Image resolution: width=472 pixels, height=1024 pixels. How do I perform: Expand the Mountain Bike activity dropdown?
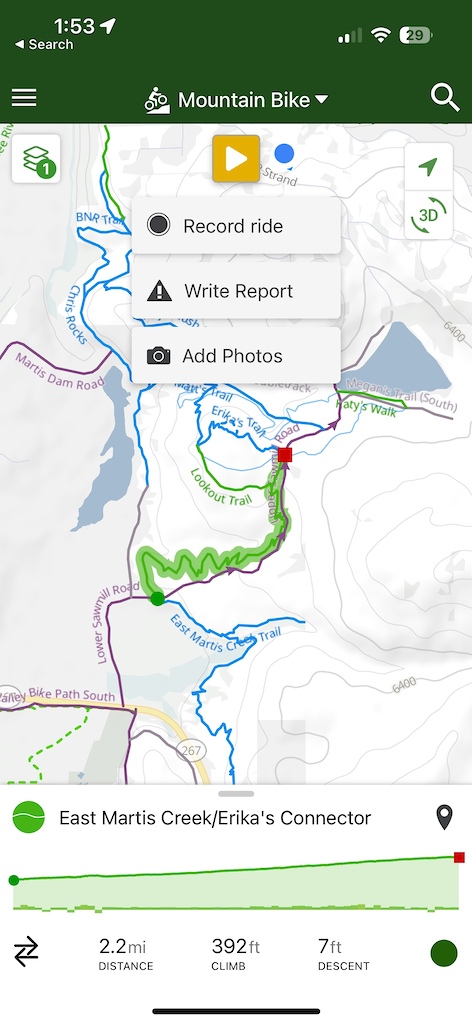236,100
